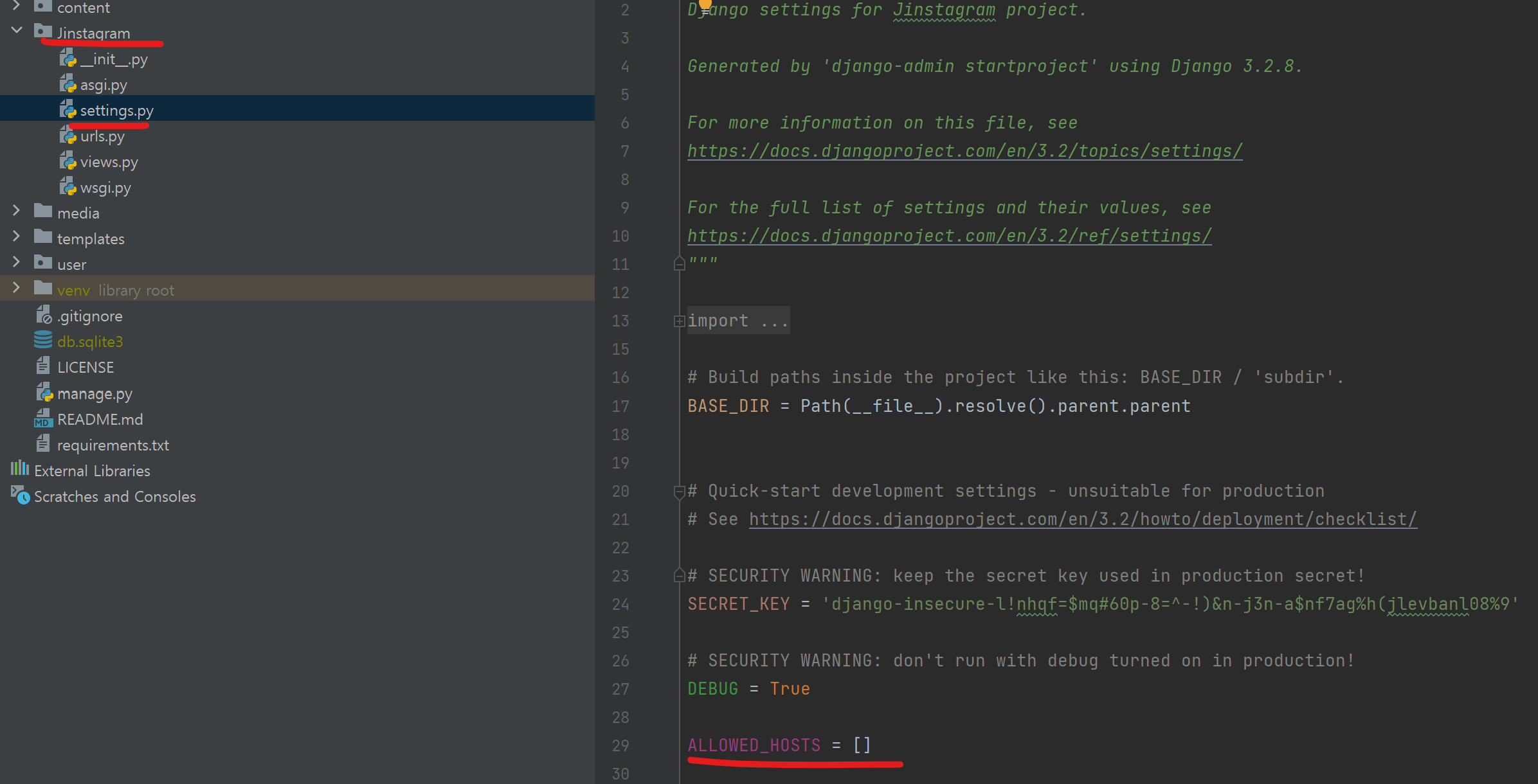Toggle fold marker at docstring end
The width and height of the screenshot is (1538, 784).
pos(679,264)
